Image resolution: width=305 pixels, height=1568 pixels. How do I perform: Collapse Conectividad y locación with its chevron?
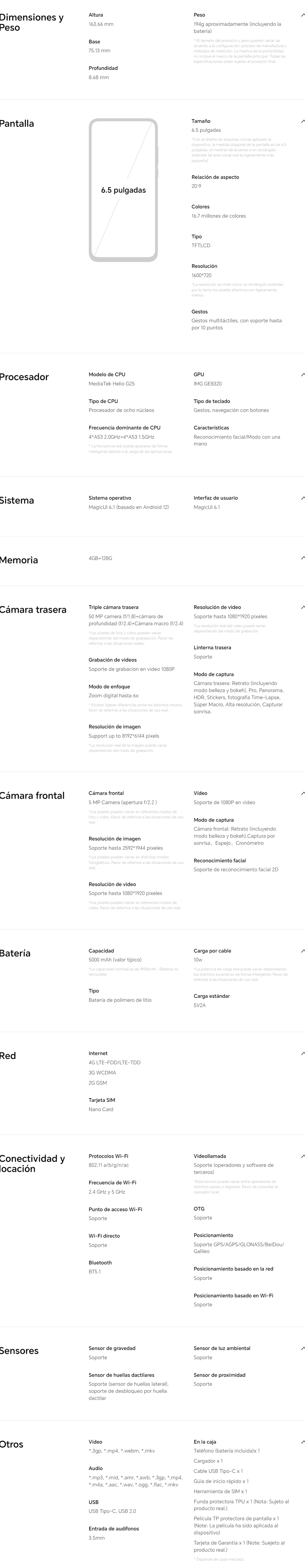click(x=302, y=1156)
